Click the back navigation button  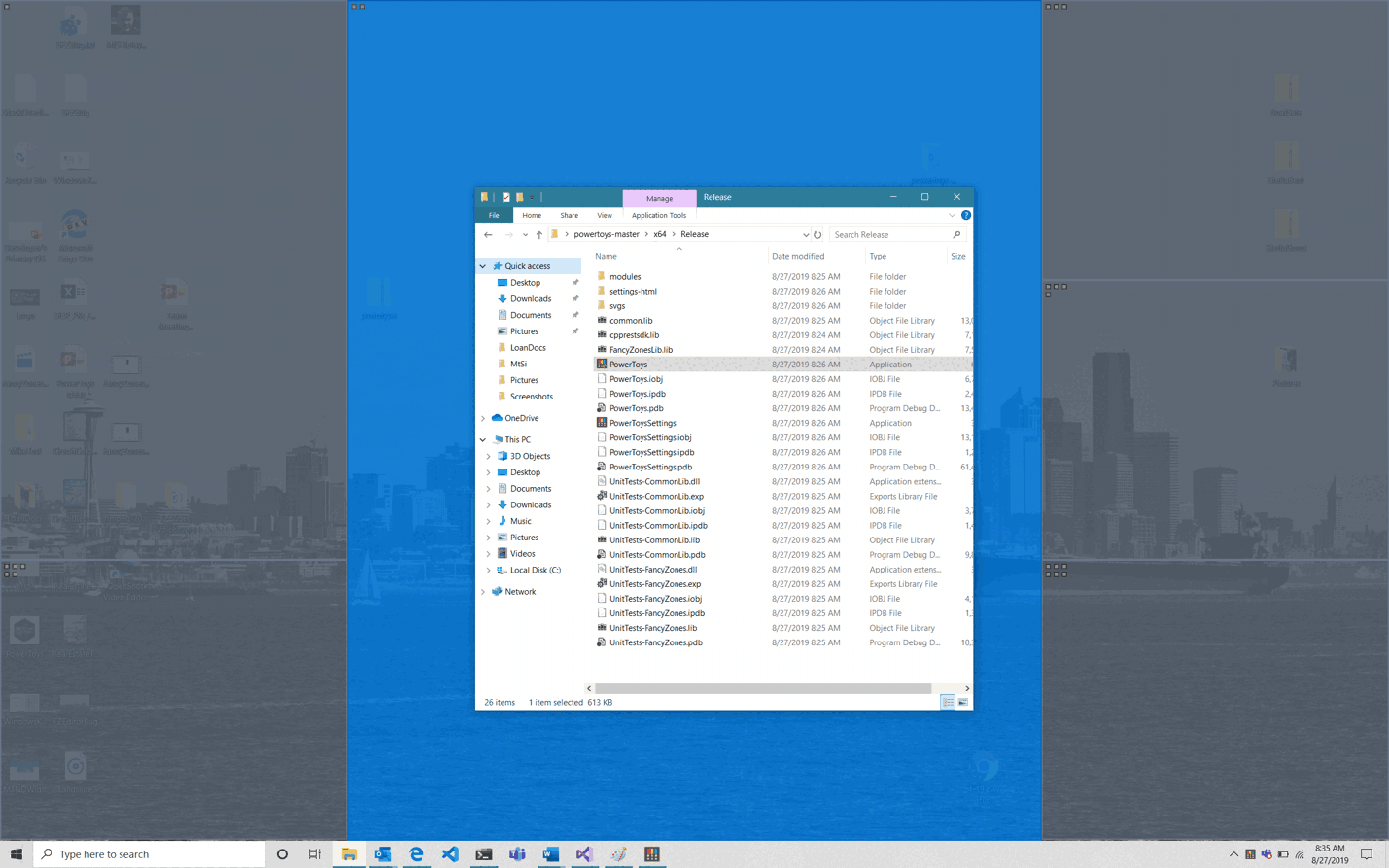click(x=488, y=234)
